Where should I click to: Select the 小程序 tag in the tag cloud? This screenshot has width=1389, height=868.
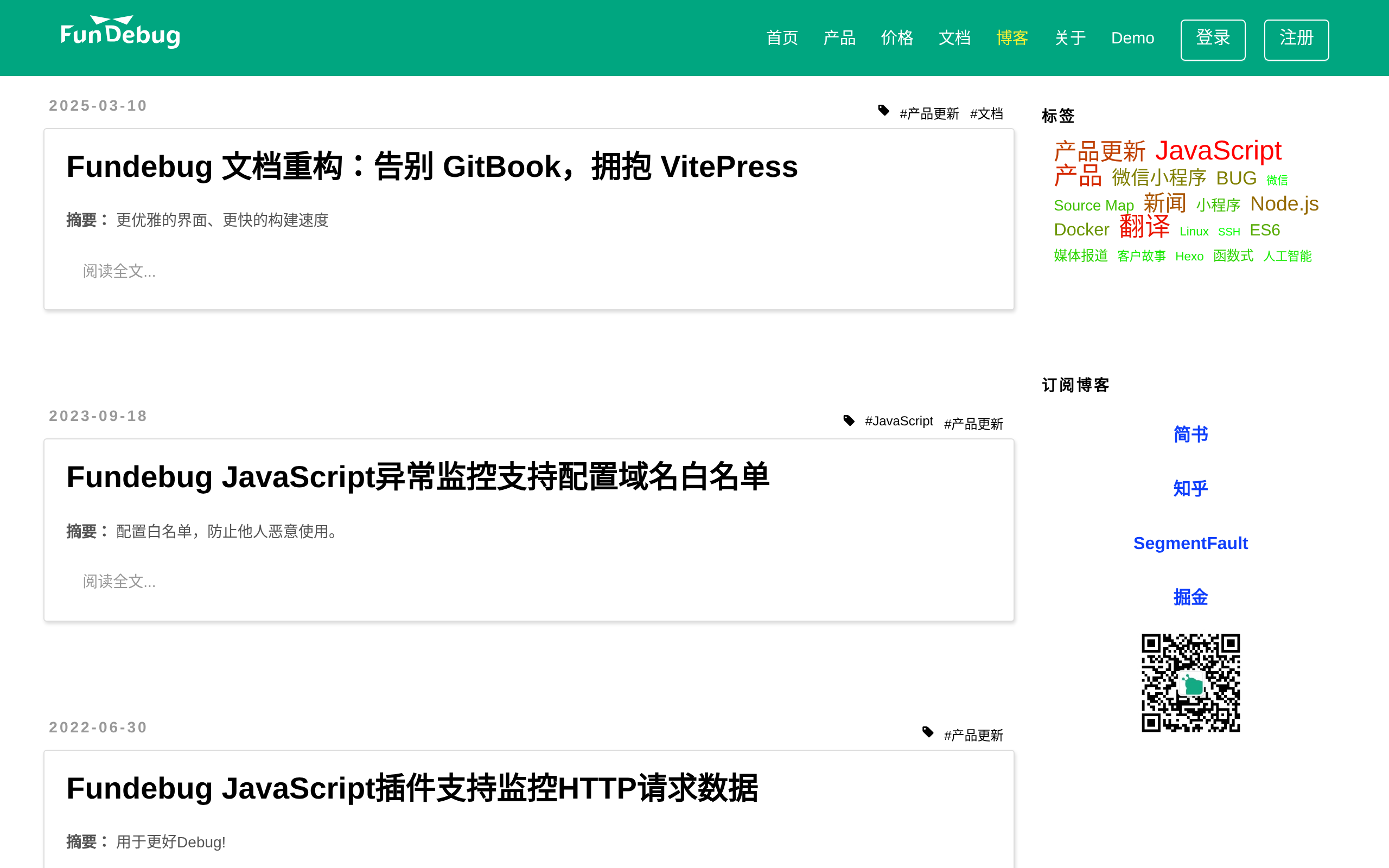1219,205
